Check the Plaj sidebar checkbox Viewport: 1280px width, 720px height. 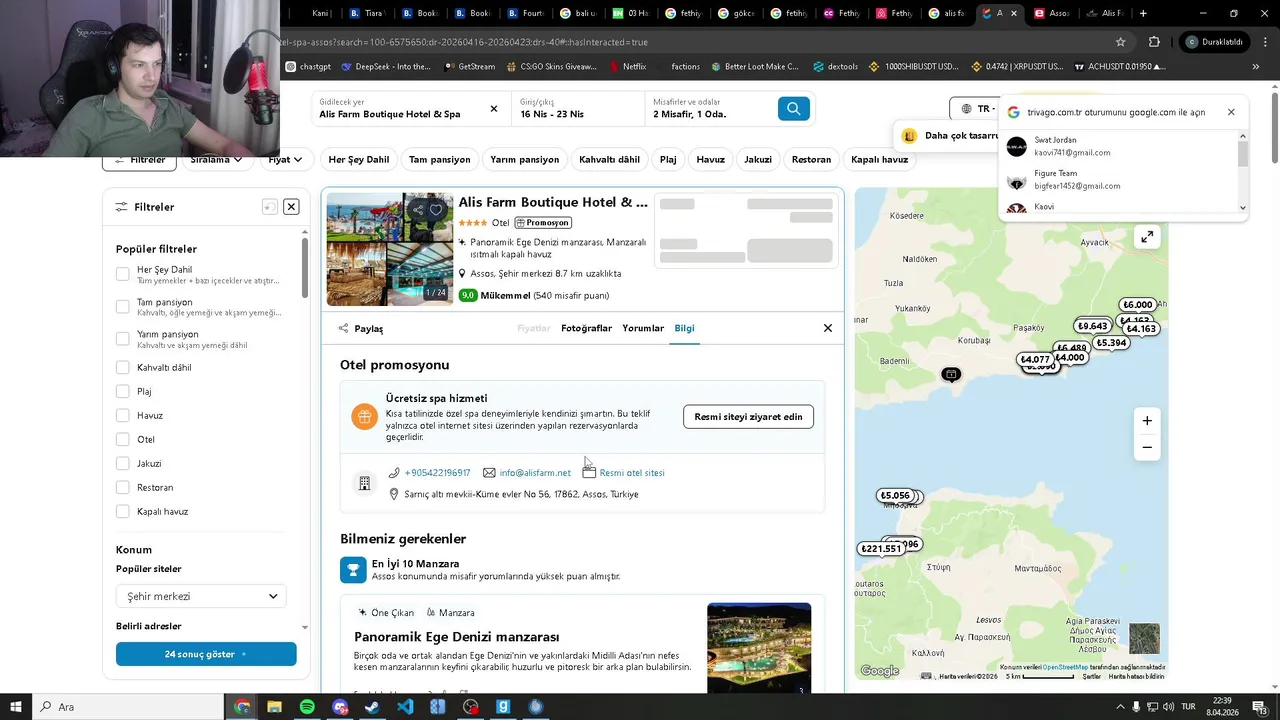(x=123, y=391)
